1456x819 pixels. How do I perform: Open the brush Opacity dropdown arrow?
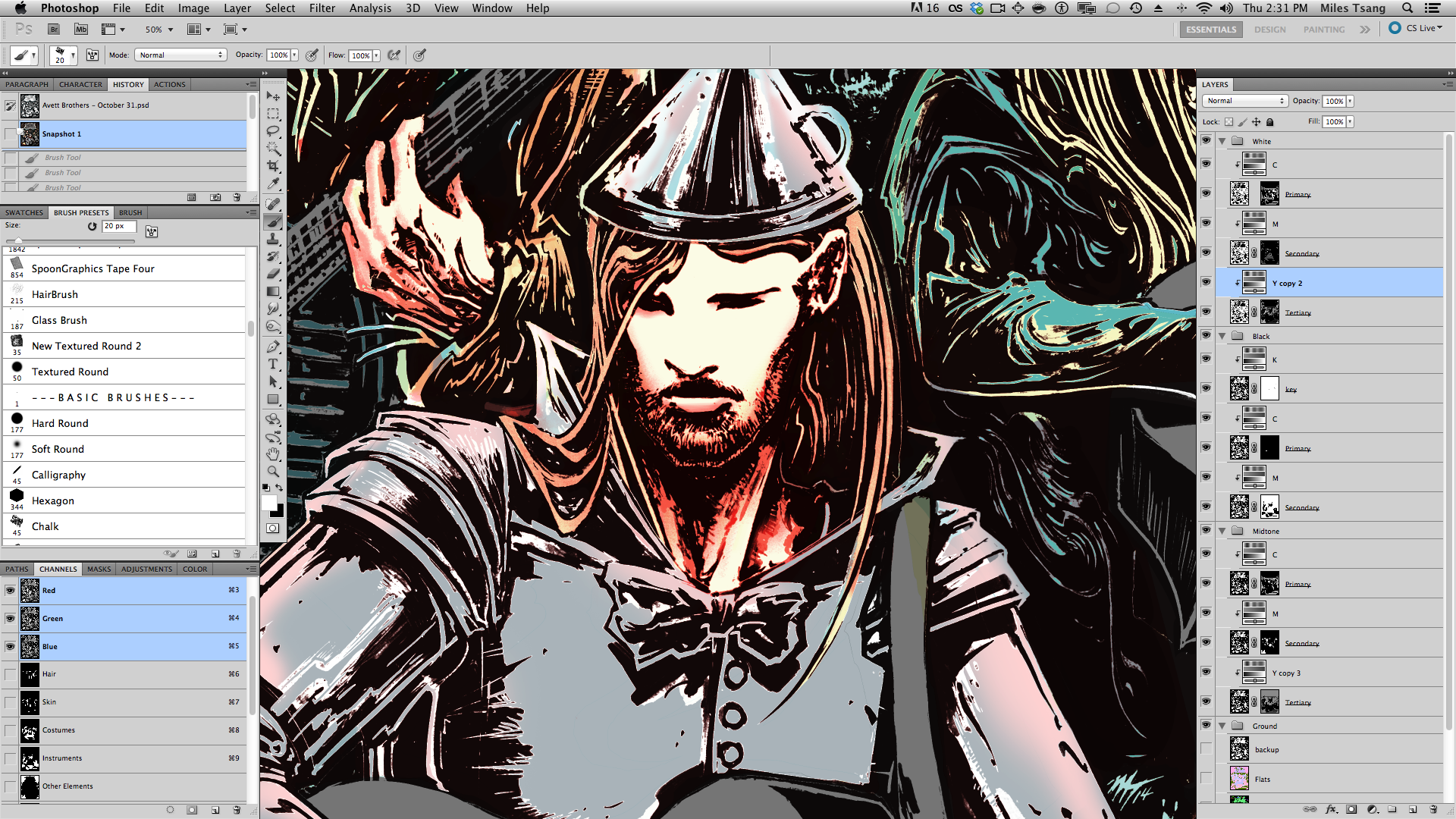pos(294,55)
